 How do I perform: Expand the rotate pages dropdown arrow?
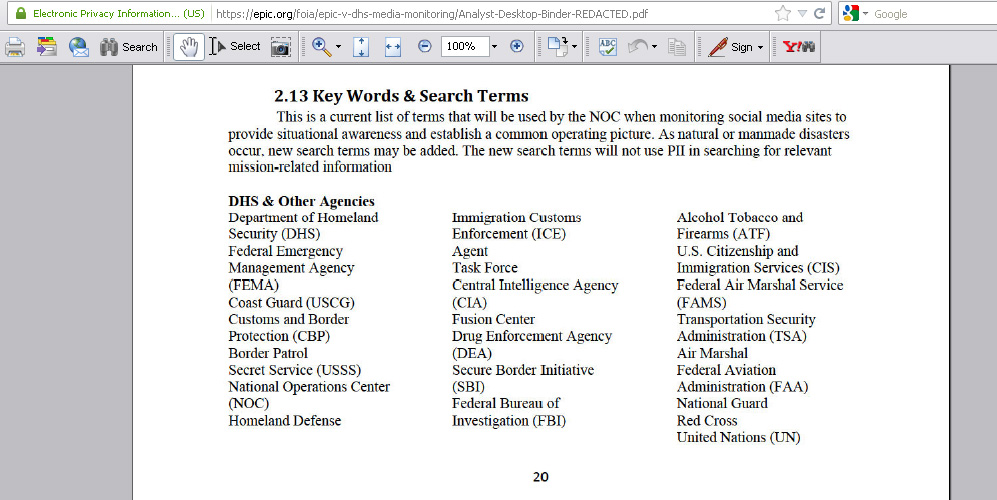tap(575, 47)
